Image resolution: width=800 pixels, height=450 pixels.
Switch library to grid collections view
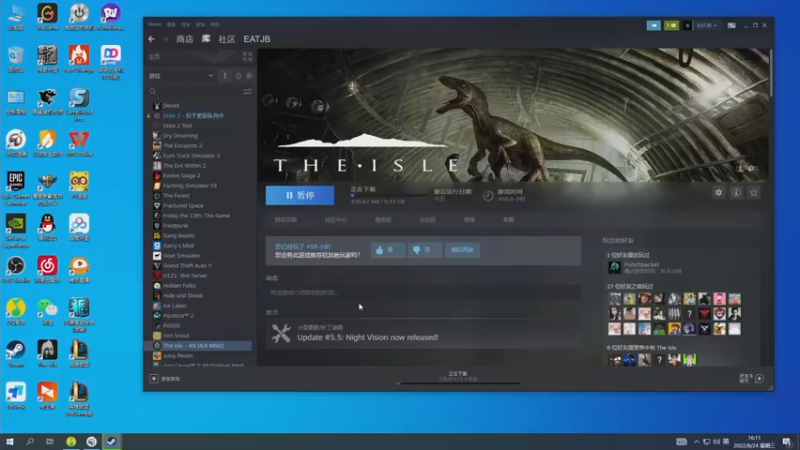[247, 57]
